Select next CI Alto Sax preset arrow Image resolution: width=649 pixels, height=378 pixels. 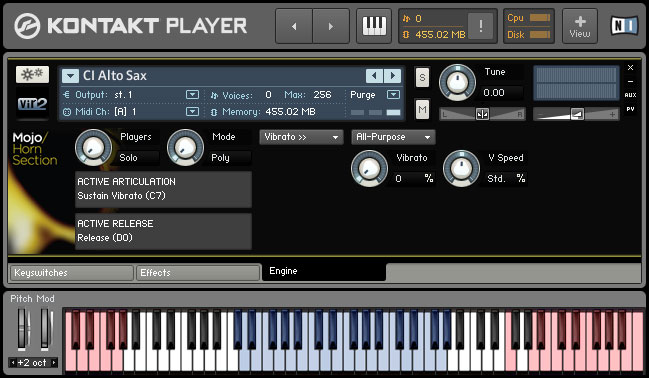(x=392, y=76)
